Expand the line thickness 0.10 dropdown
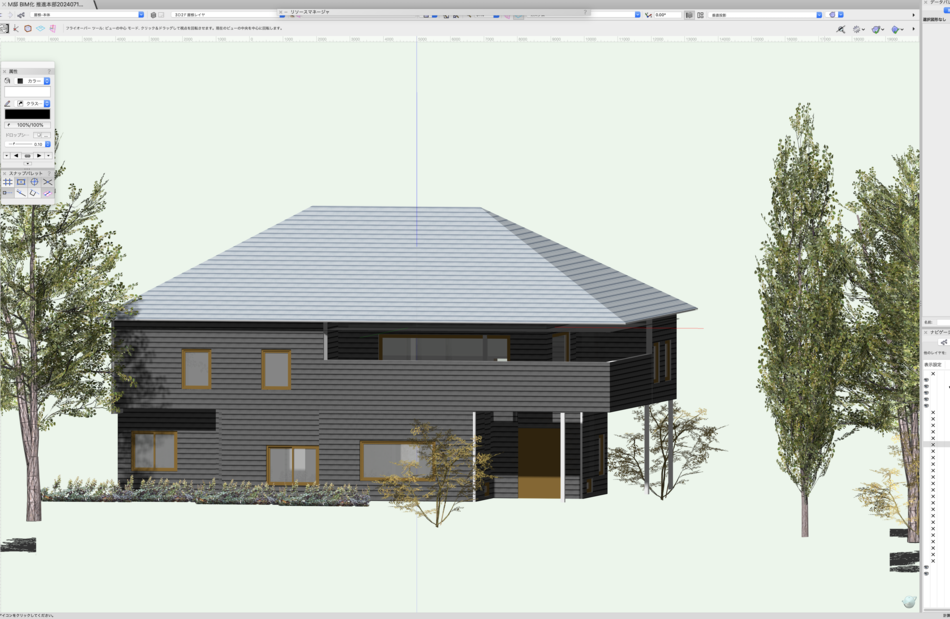This screenshot has width=950, height=619. [x=47, y=144]
